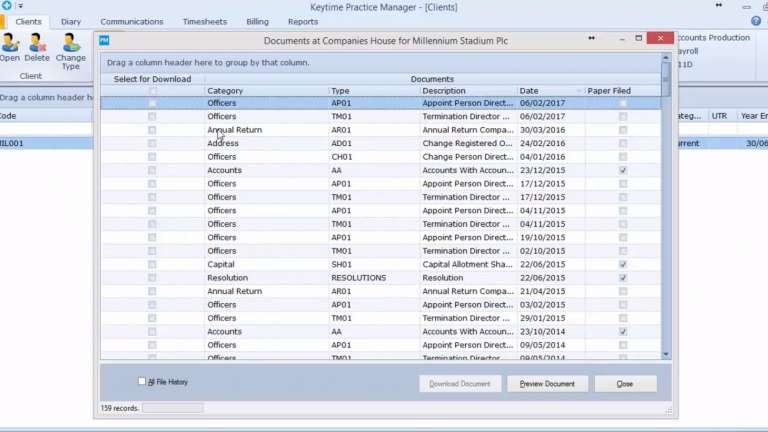The image size is (768, 432).
Task: Switch to the Timesheets tab
Action: [x=205, y=22]
